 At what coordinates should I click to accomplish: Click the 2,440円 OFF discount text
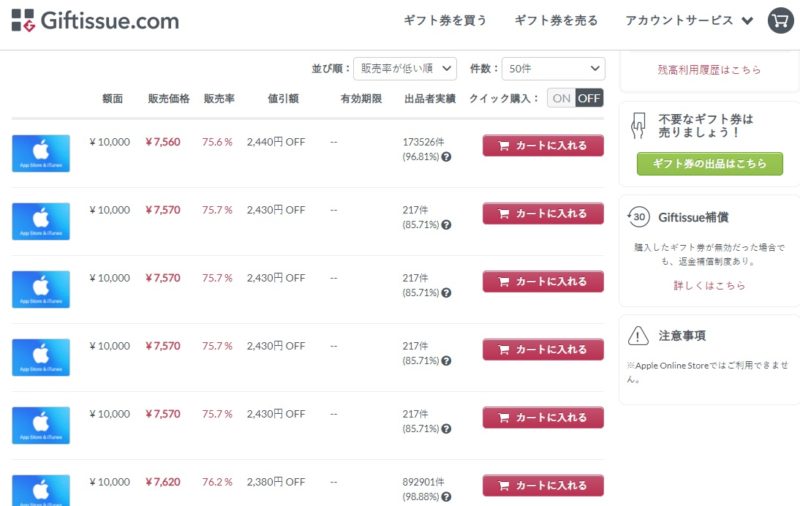pos(276,142)
